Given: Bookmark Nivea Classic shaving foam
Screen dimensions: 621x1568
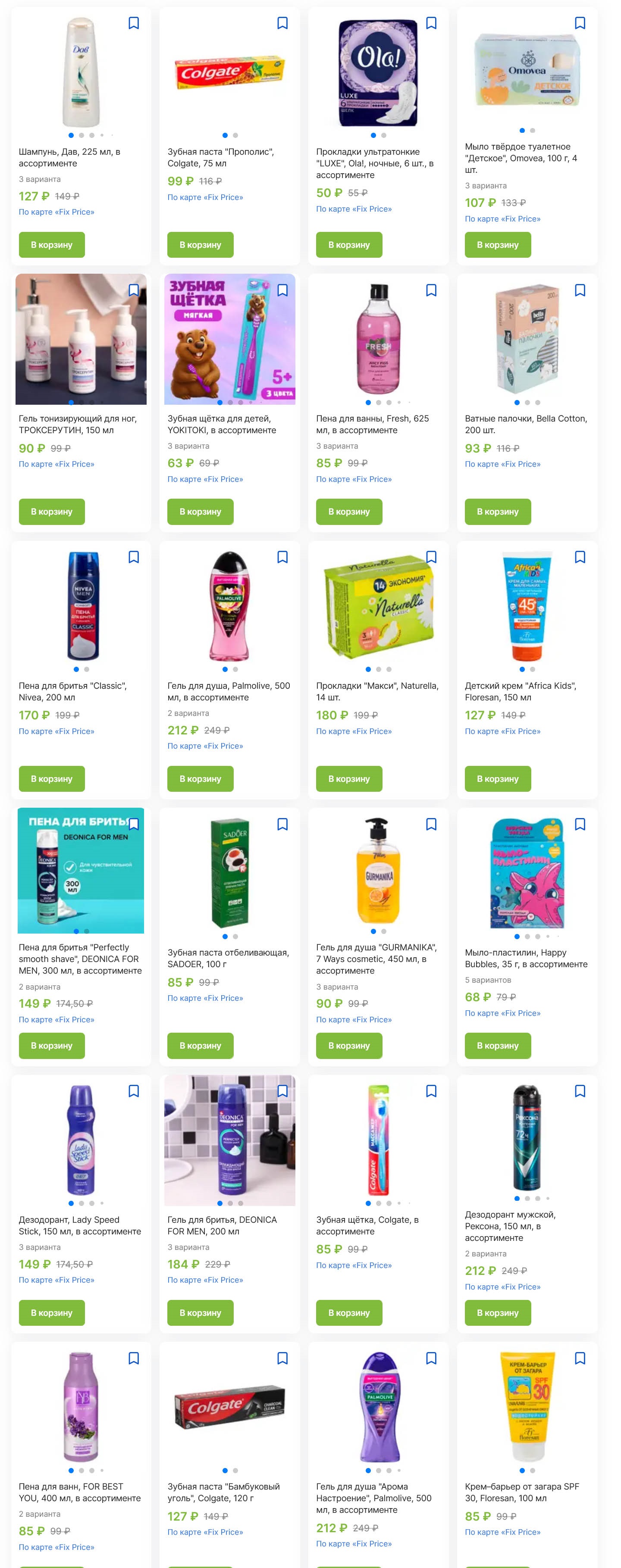Looking at the screenshot, I should coord(134,557).
